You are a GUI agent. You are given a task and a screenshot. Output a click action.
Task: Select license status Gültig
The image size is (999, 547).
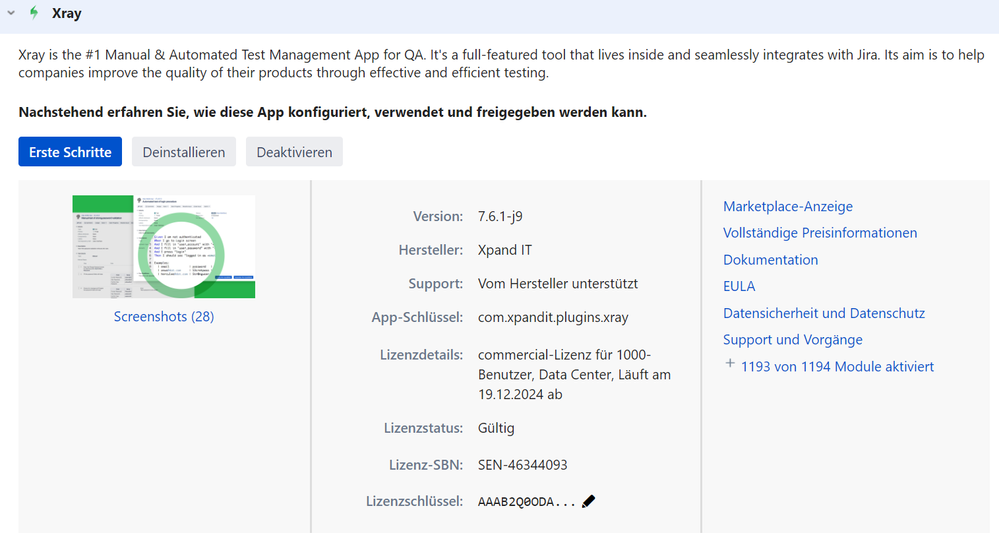496,428
